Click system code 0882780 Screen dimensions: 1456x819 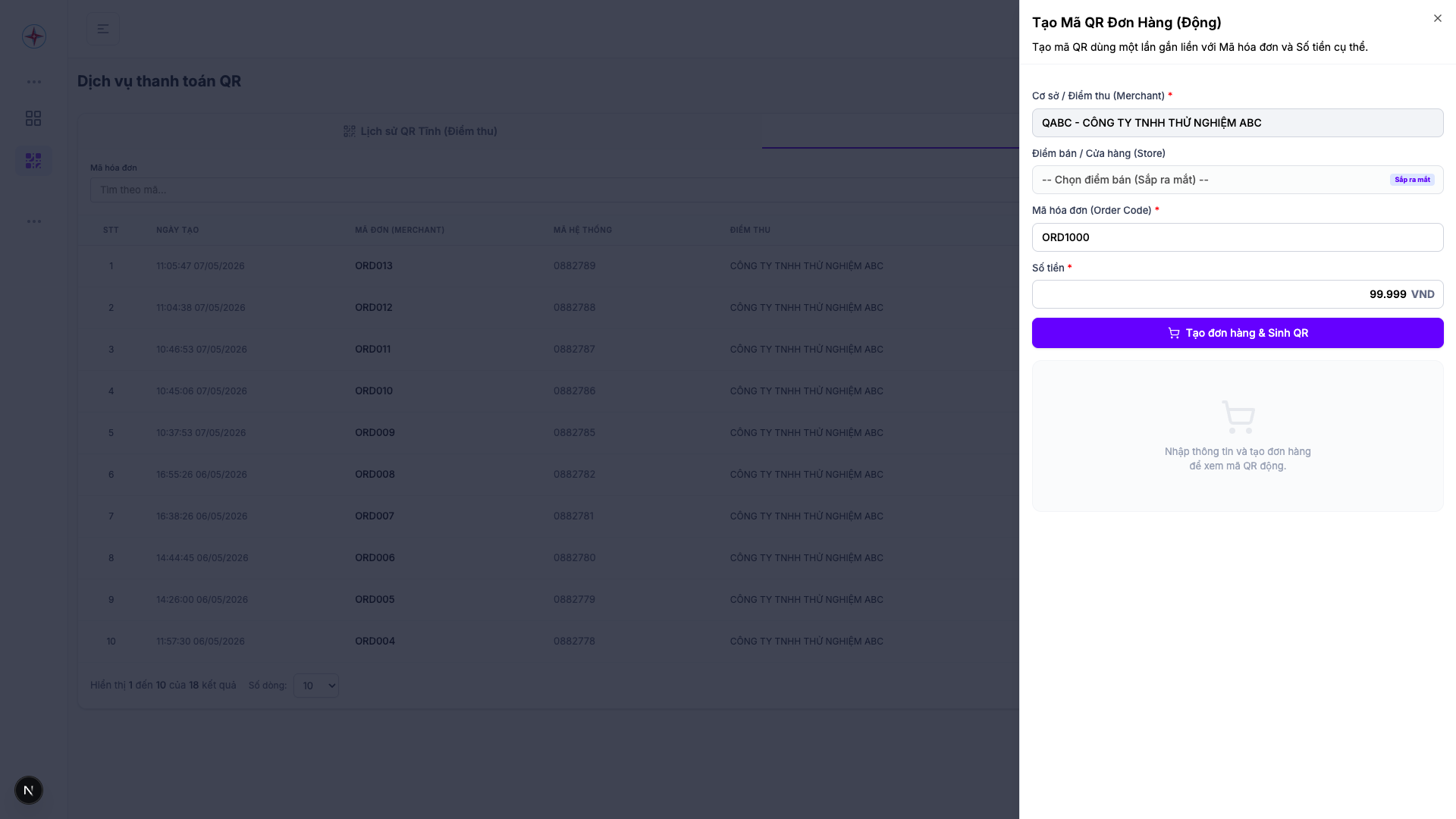pos(574,557)
